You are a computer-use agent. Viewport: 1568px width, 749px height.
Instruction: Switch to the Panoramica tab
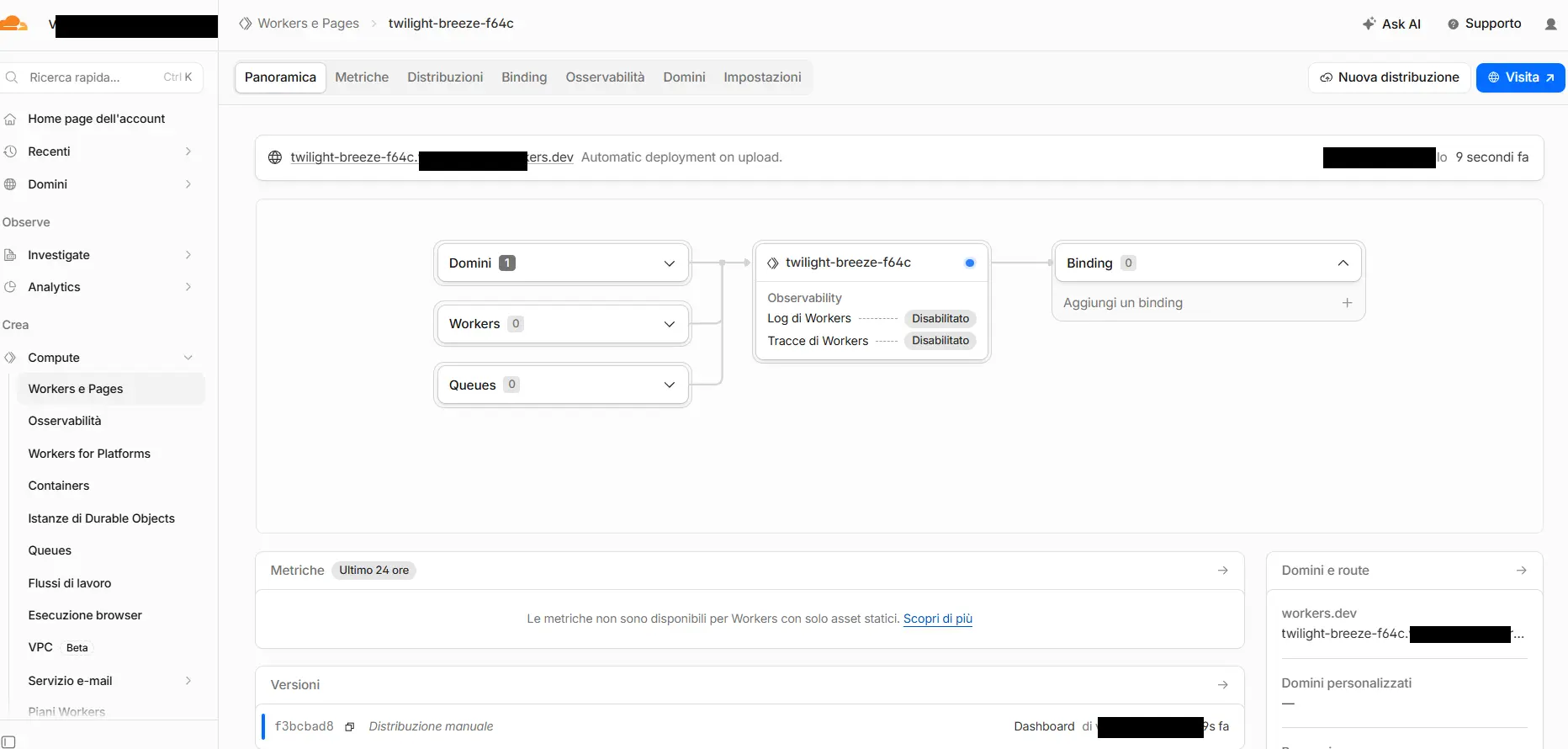tap(280, 77)
